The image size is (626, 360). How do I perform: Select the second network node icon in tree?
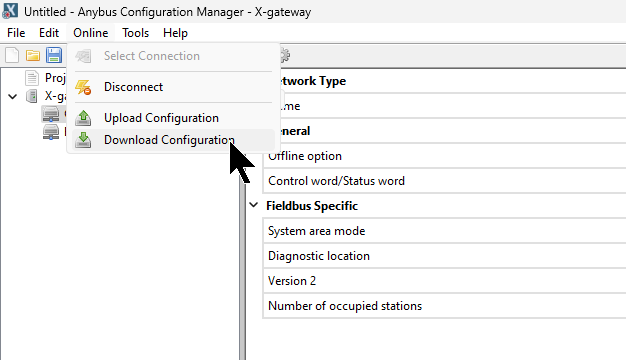click(51, 132)
